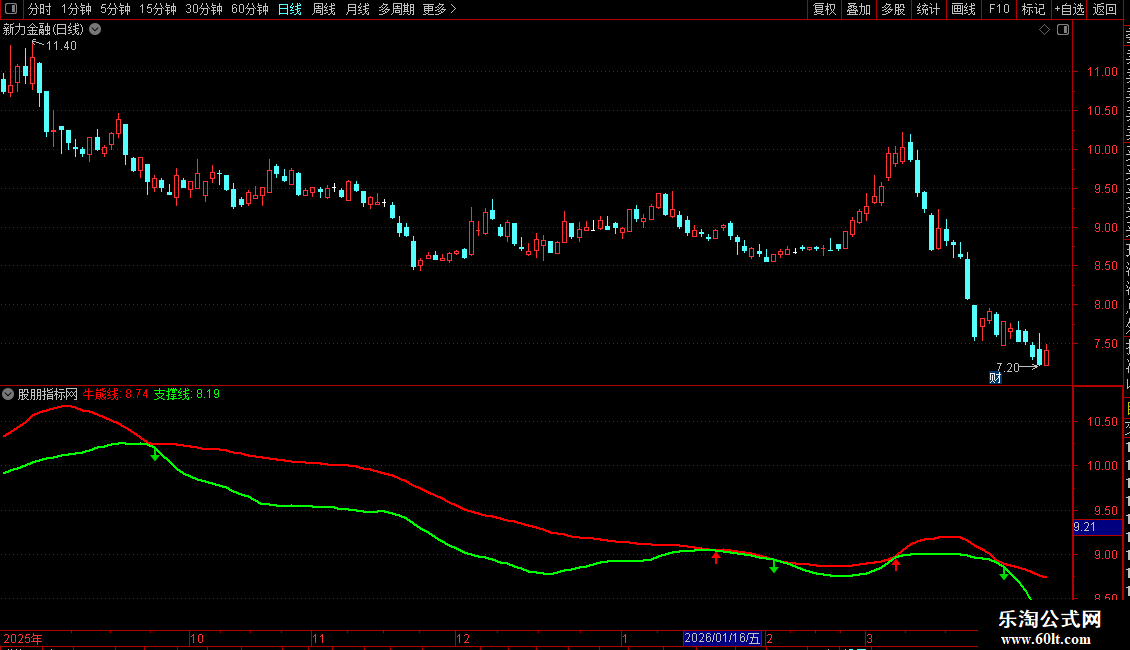Click the 复权 adjustment button
Screen dimensions: 1130x650
(824, 9)
